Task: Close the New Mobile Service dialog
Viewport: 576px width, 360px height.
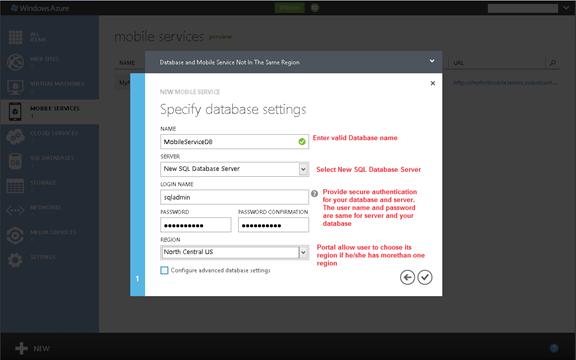Action: pos(433,83)
